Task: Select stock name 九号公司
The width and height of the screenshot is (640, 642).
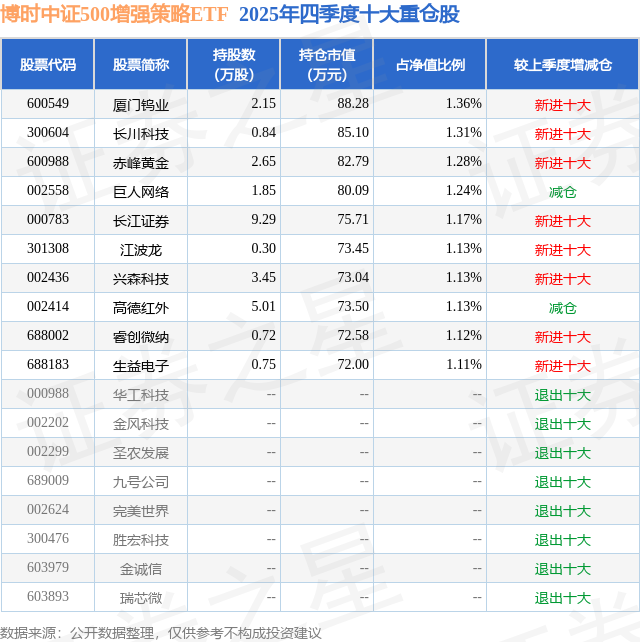Action: point(141,483)
